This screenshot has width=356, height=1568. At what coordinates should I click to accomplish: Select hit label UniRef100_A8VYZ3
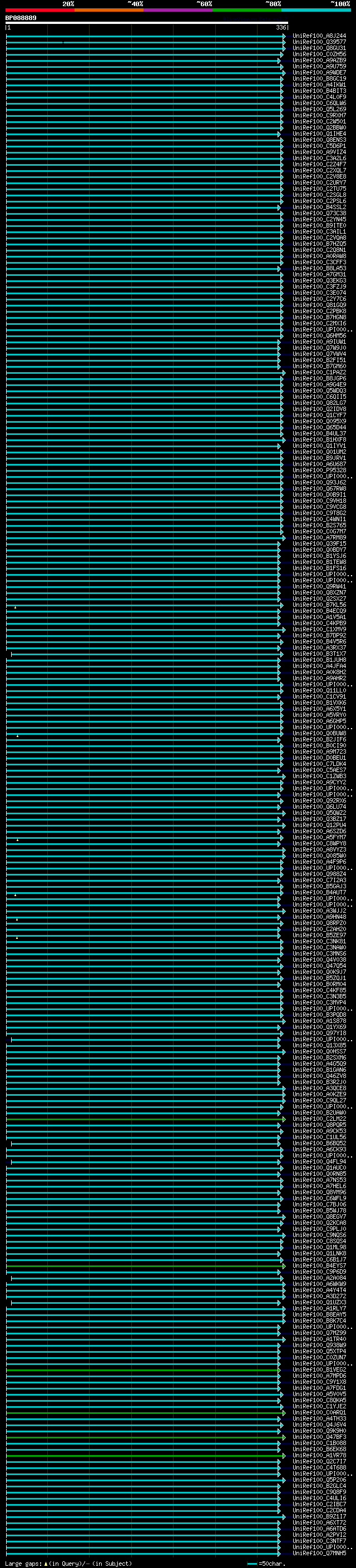coord(319,850)
